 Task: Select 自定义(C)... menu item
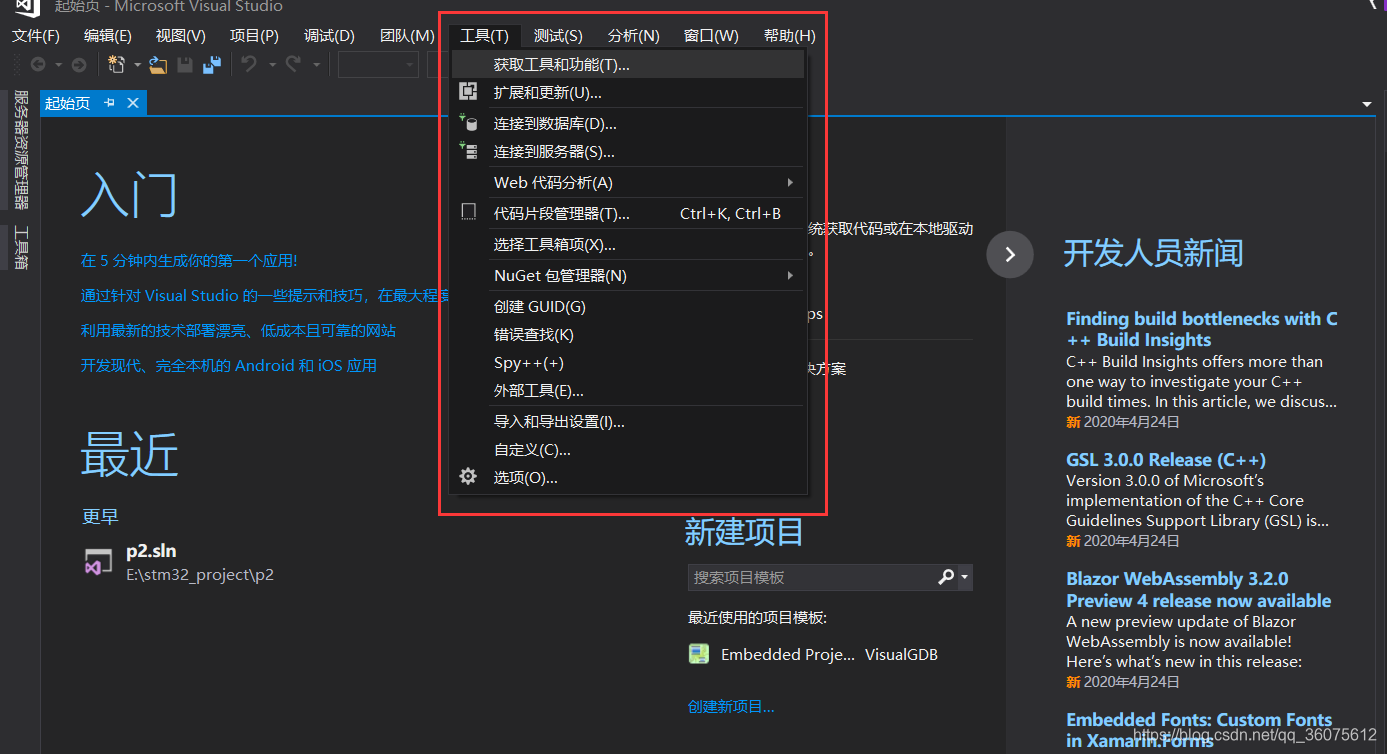click(x=628, y=449)
